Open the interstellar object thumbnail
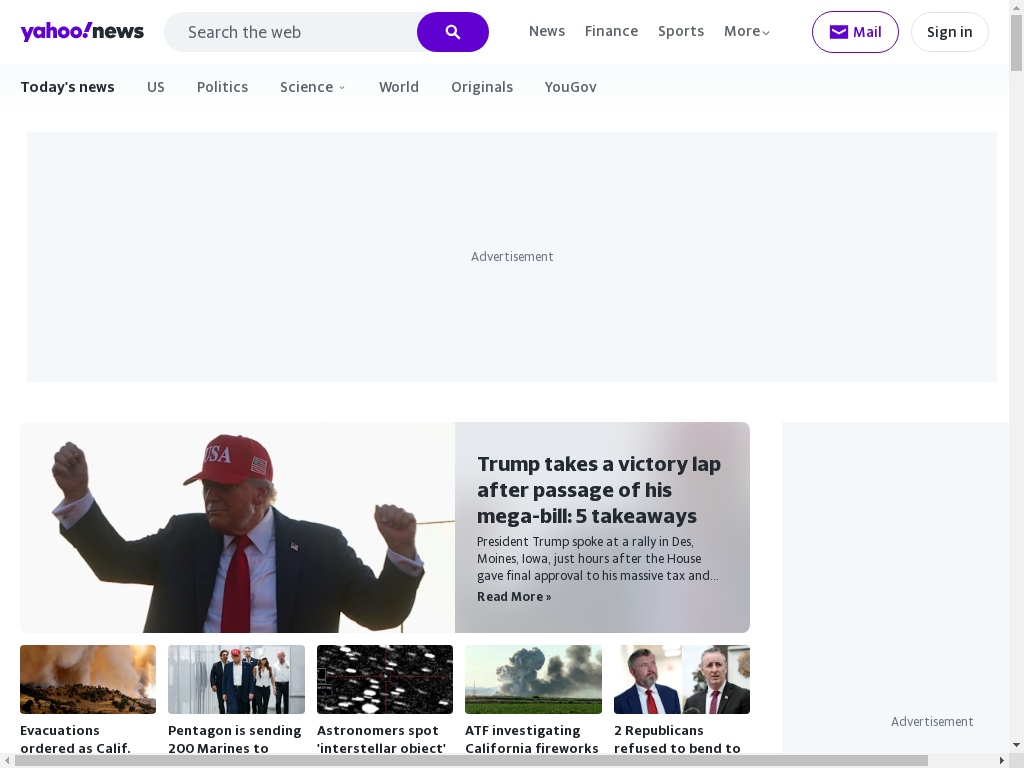1024x768 pixels. click(x=385, y=679)
